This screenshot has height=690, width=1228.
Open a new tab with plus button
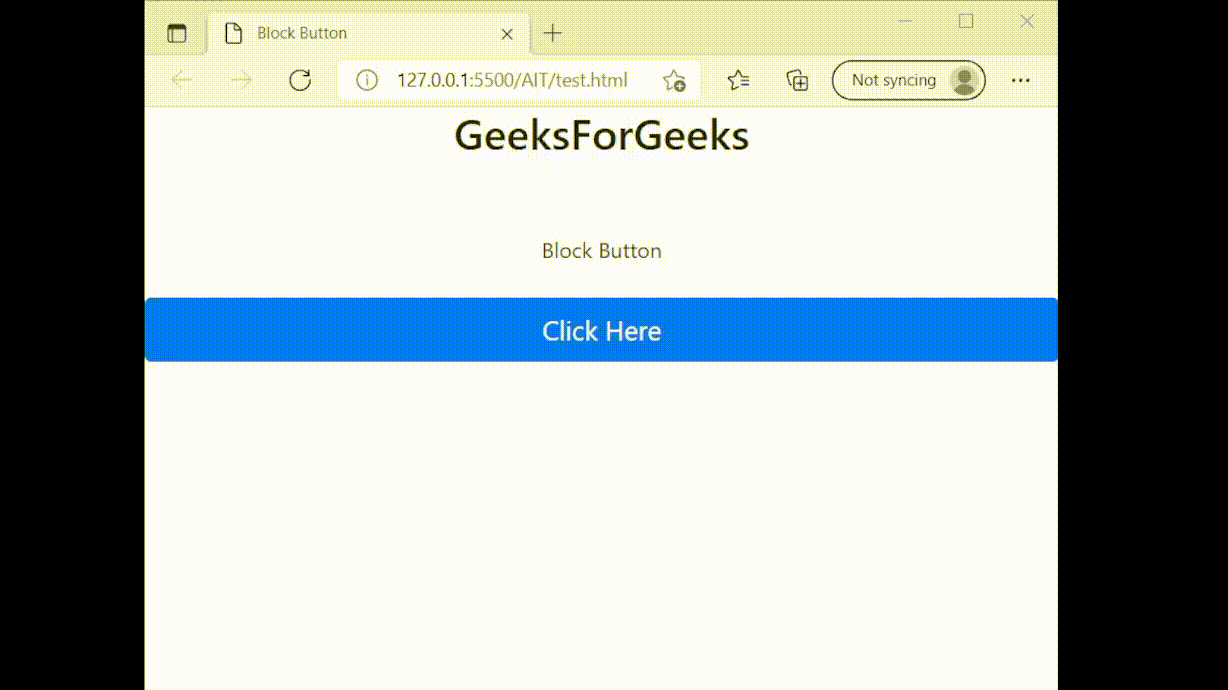[x=552, y=33]
